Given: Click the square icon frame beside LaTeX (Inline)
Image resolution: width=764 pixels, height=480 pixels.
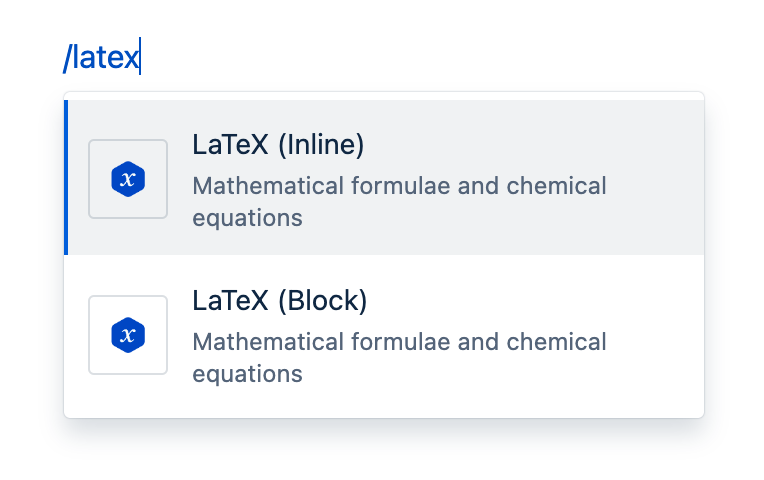Looking at the screenshot, I should click(98, 150).
